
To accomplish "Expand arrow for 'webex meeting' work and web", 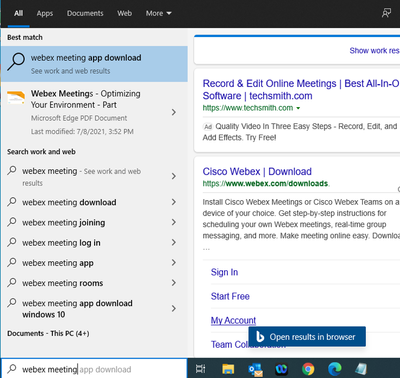I will [x=174, y=176].
